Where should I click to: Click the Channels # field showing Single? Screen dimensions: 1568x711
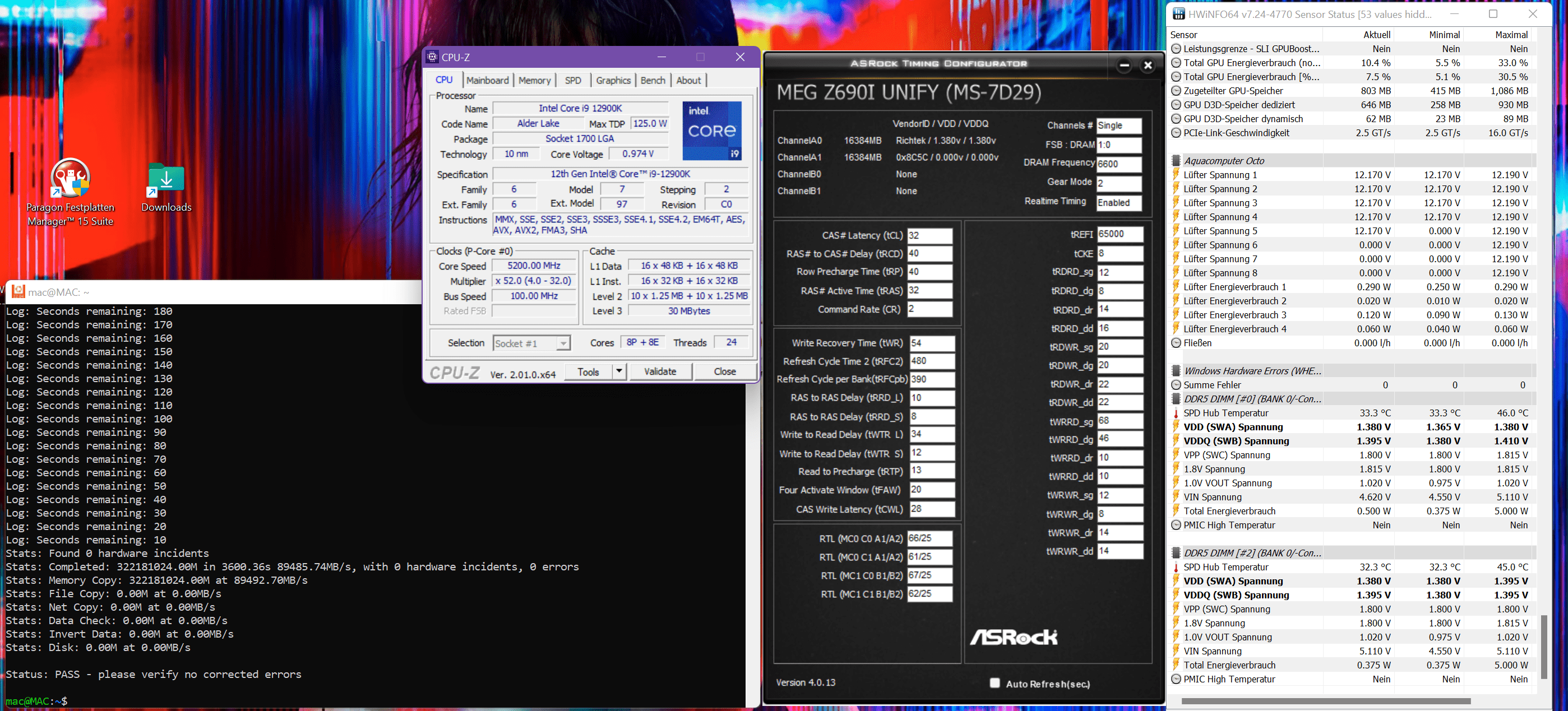[1119, 126]
